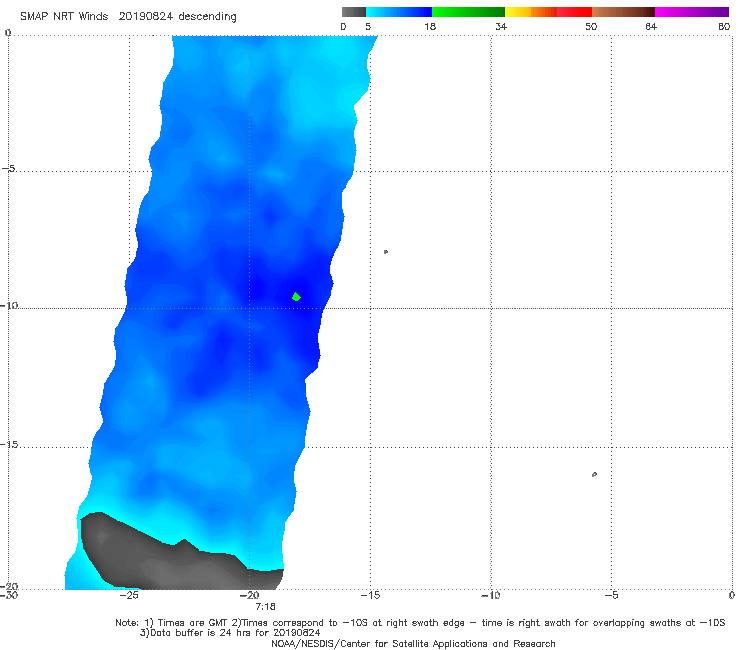This screenshot has width=740, height=650.
Task: Click the blue segment of the color bar
Action: click(x=399, y=12)
